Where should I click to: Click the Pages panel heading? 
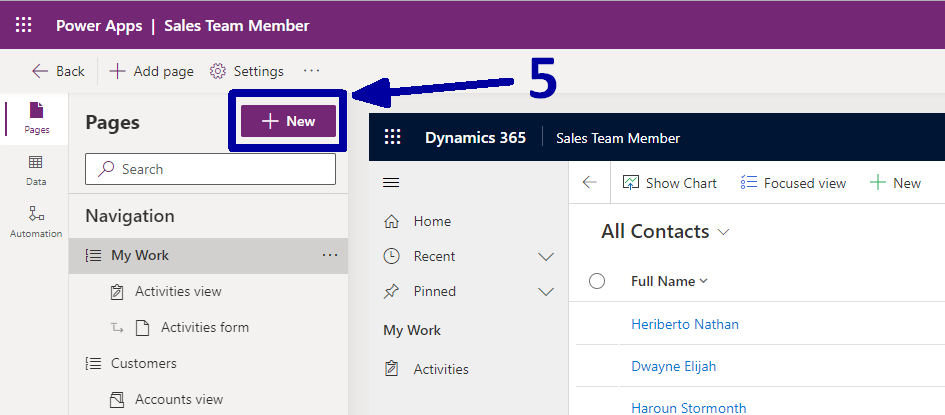[x=112, y=122]
